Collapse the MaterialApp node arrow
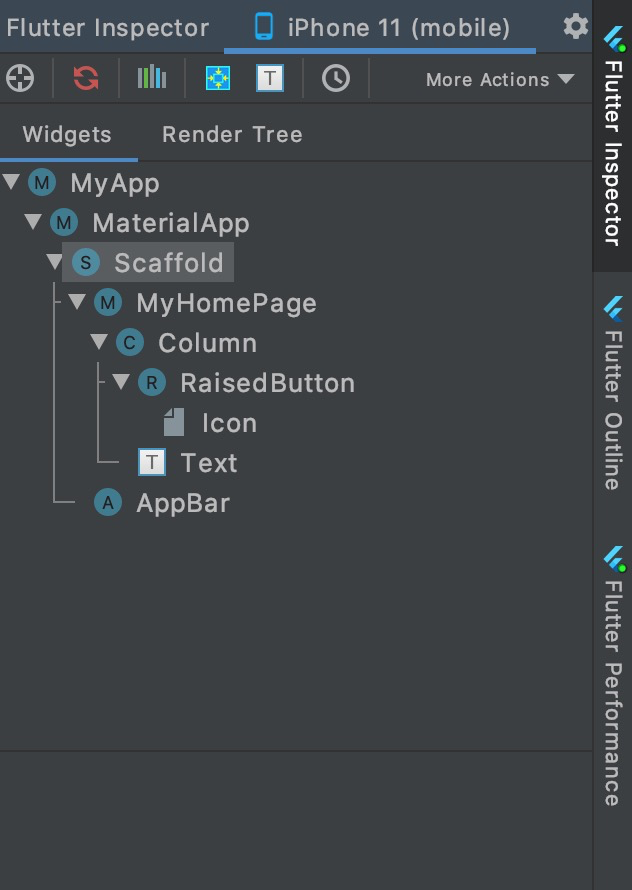The image size is (632, 890). [x=34, y=223]
